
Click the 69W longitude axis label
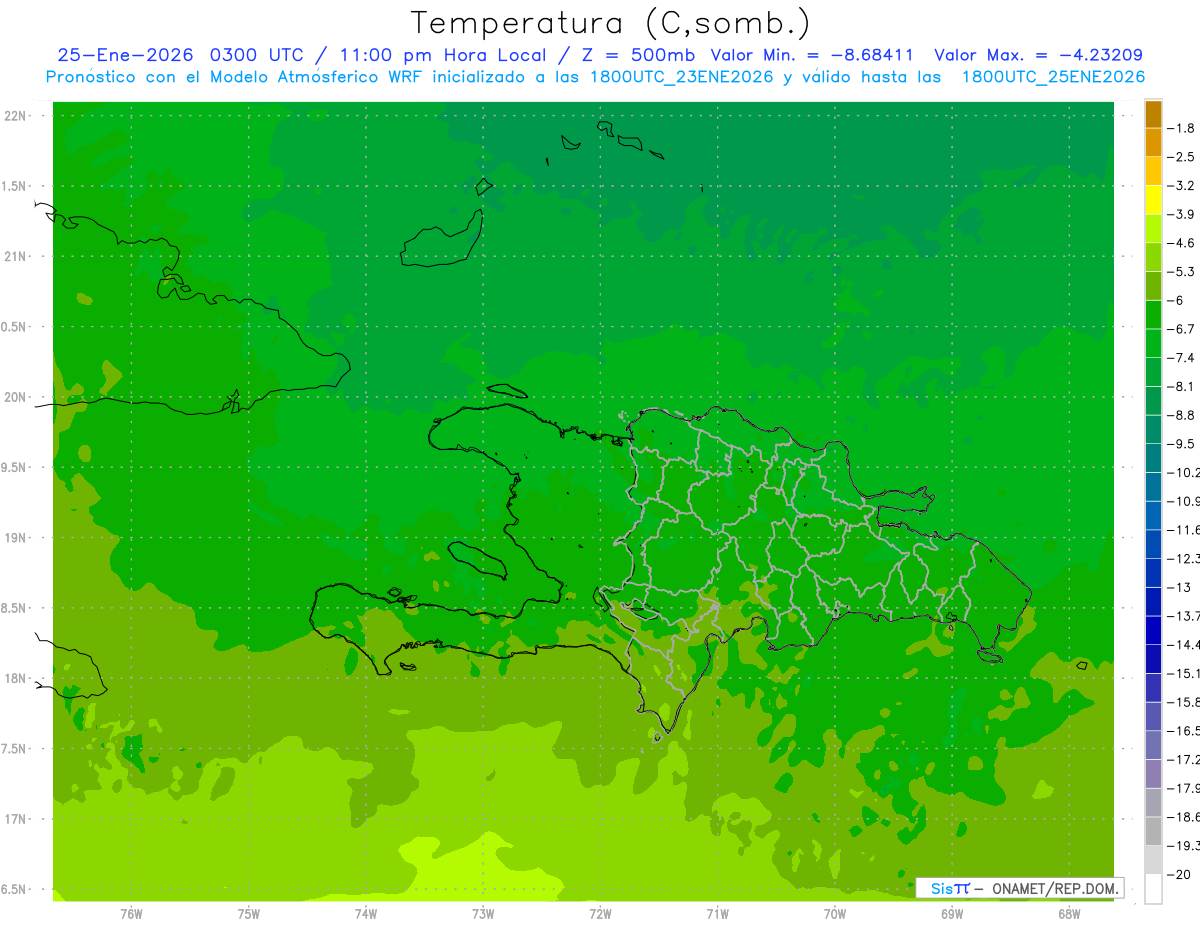click(952, 913)
